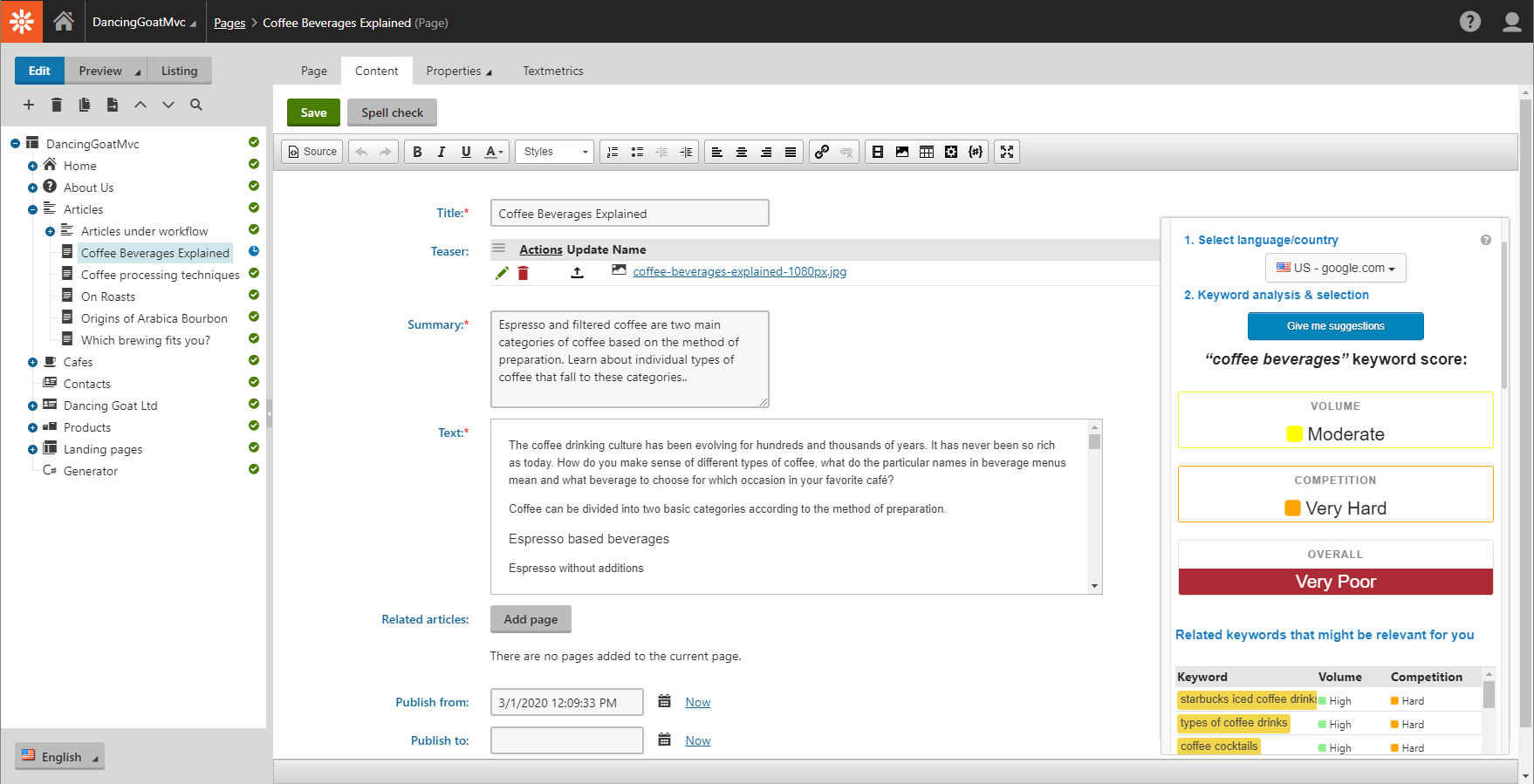This screenshot has width=1534, height=784.
Task: Justify the text
Action: [x=791, y=152]
